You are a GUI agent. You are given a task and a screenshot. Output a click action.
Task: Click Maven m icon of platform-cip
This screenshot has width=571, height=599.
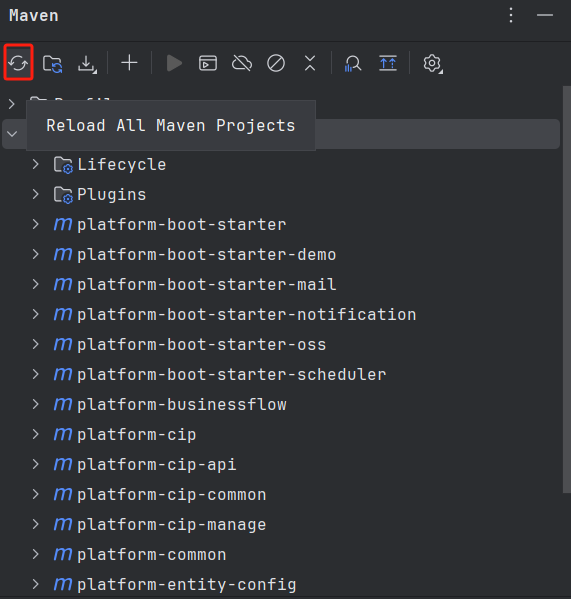point(63,434)
